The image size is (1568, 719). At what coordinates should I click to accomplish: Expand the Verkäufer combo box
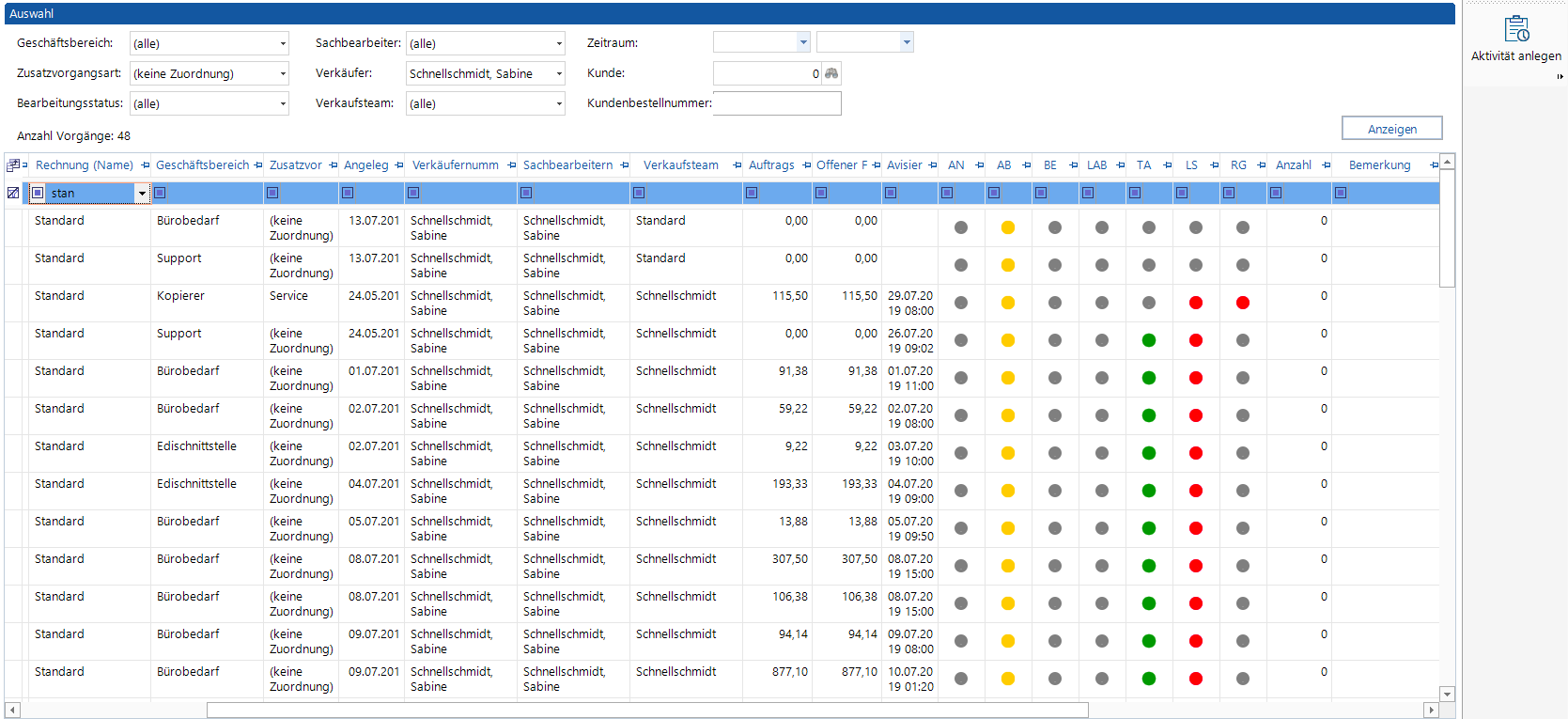[x=558, y=73]
